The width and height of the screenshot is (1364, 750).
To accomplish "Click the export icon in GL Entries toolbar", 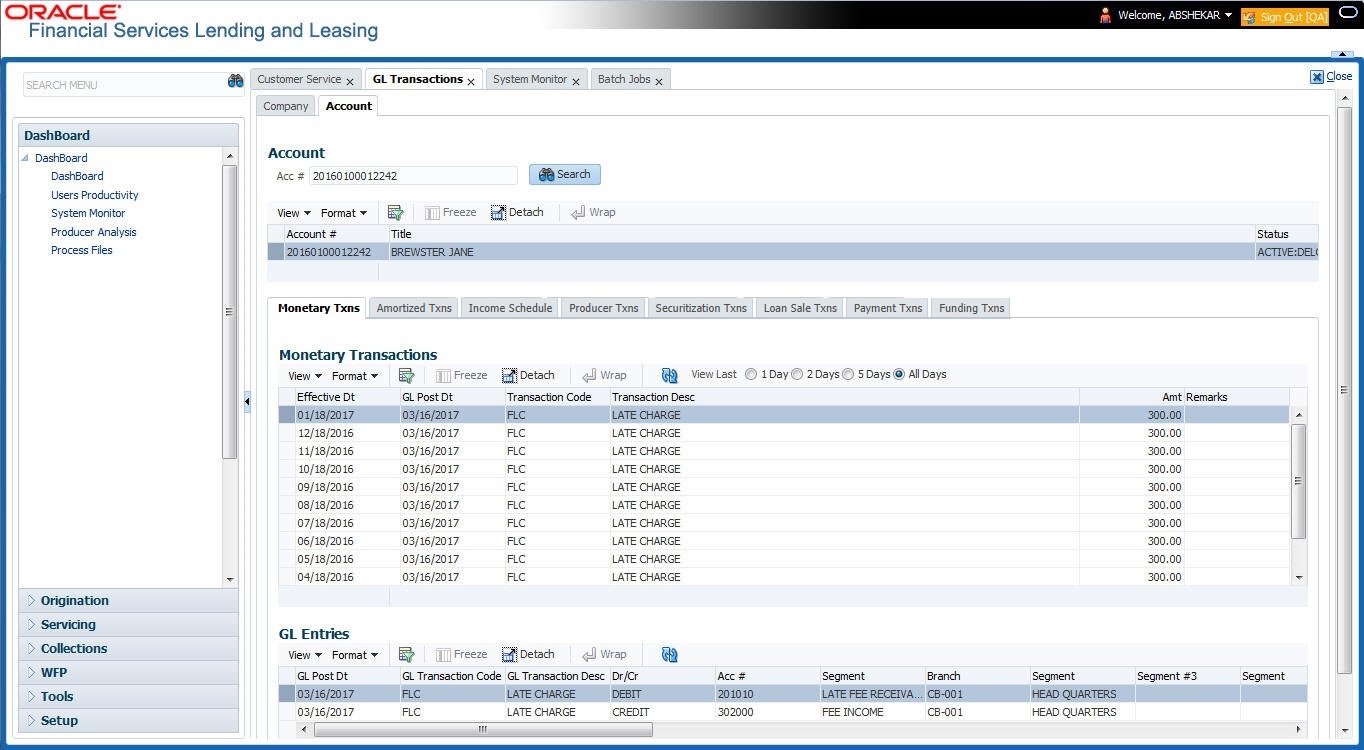I will tap(406, 654).
